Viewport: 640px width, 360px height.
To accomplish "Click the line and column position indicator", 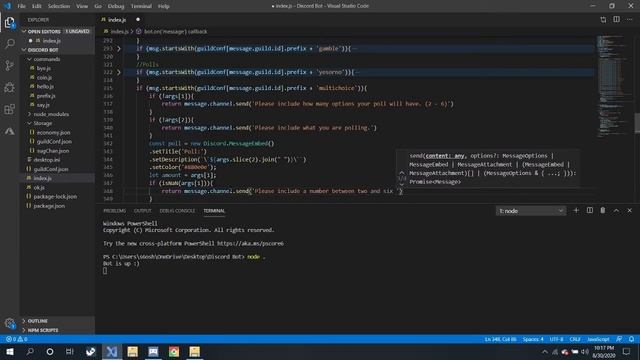I will 500,339.
